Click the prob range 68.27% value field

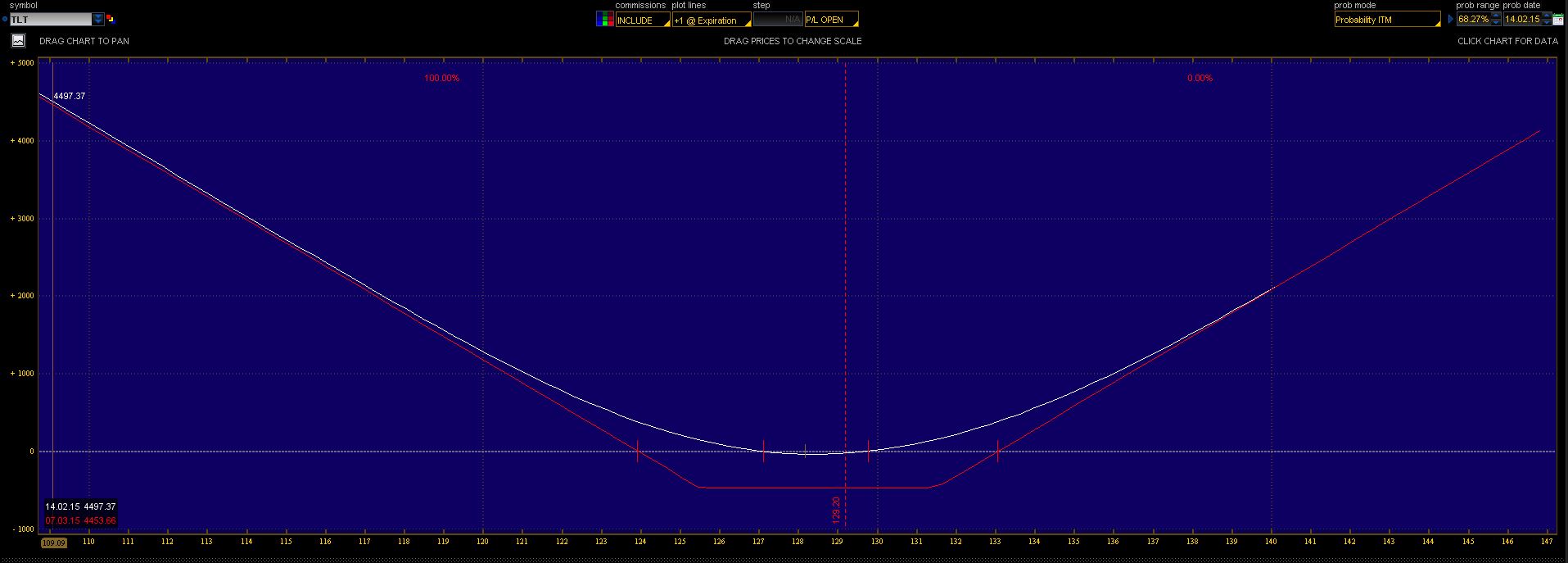coord(1474,19)
